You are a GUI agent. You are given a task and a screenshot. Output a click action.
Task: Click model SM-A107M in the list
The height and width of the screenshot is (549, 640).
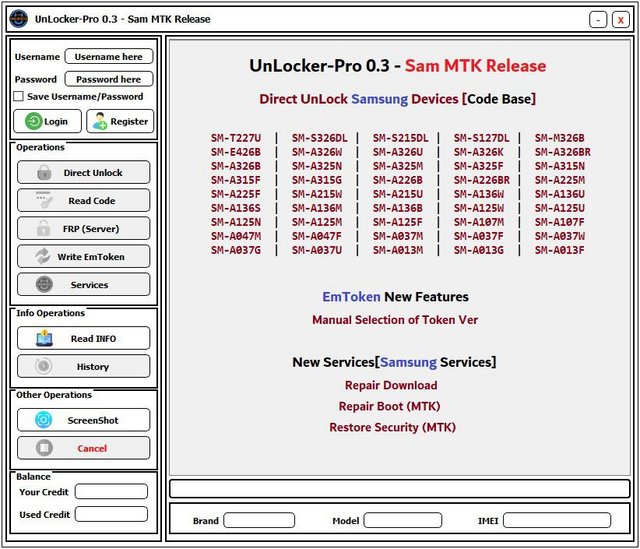coord(479,222)
